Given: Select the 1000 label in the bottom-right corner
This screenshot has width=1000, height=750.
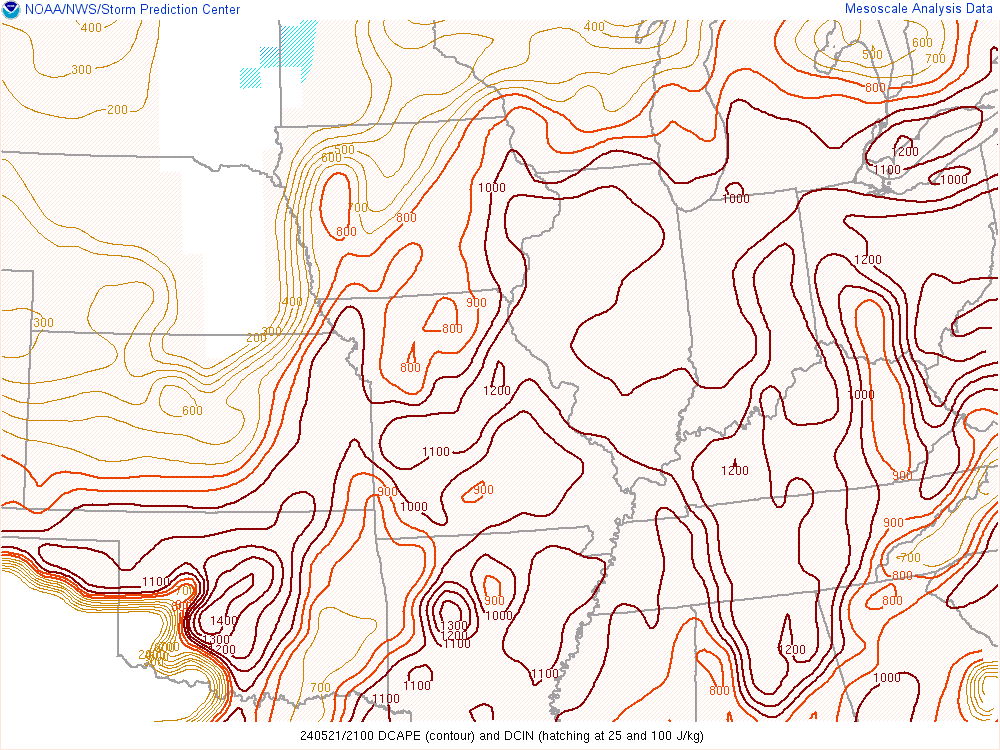Looking at the screenshot, I should [x=886, y=678].
